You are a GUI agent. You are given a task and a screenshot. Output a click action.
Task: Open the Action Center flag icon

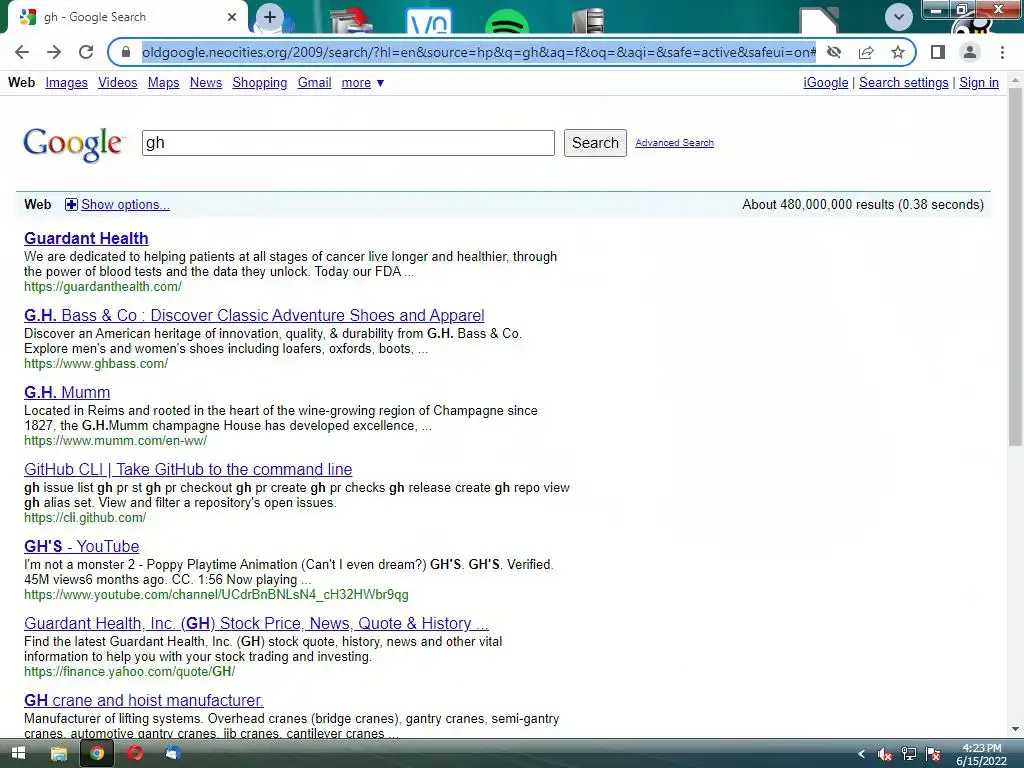point(933,754)
